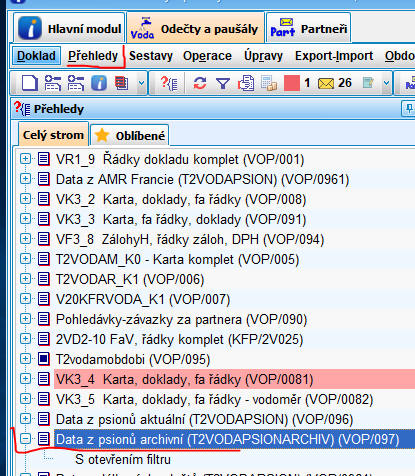The width and height of the screenshot is (415, 476).
Task: Click the red stacked records icon
Action: point(121,83)
